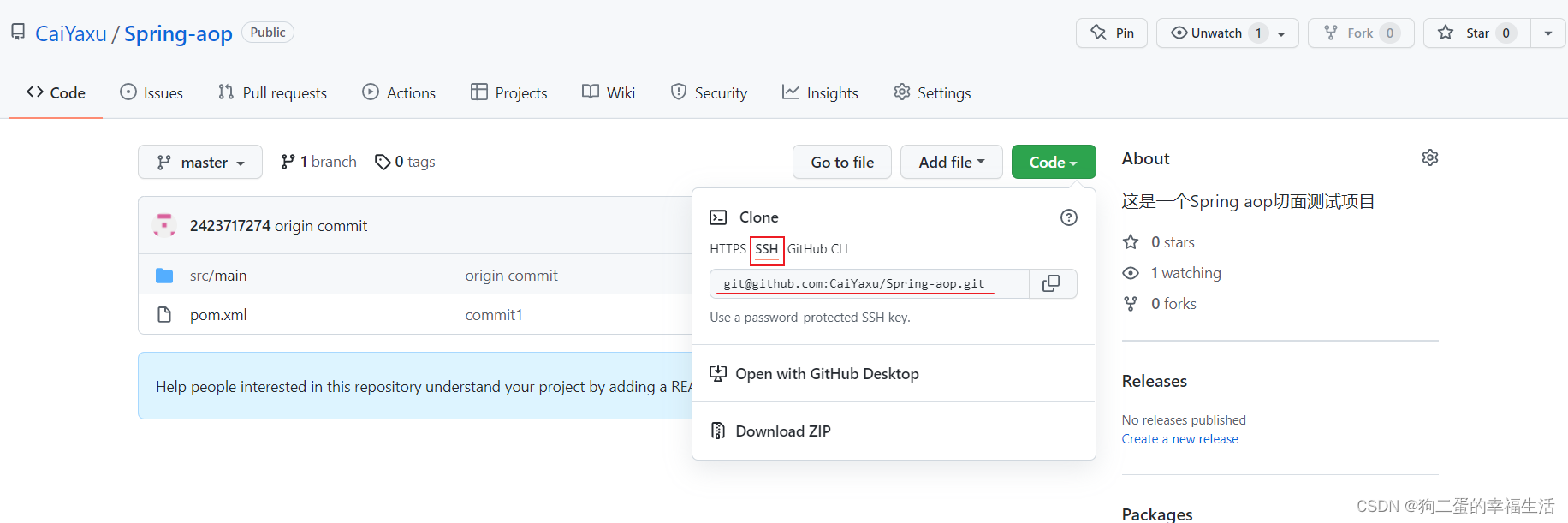Click Create a new release

point(1179,439)
